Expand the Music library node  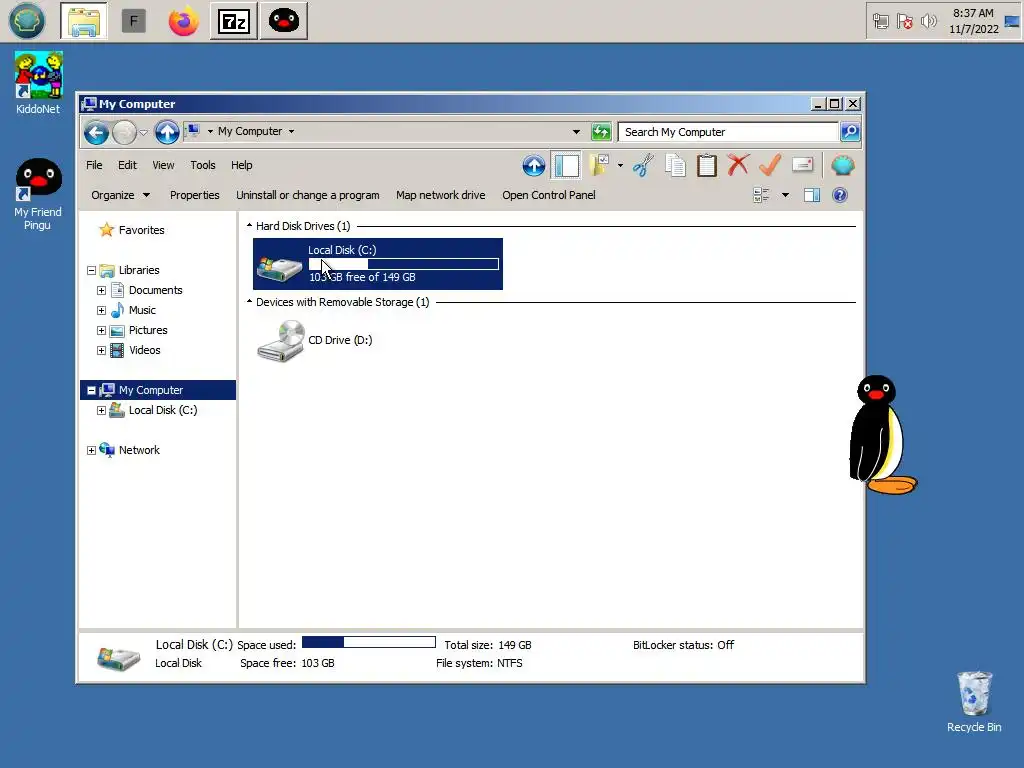click(x=101, y=310)
